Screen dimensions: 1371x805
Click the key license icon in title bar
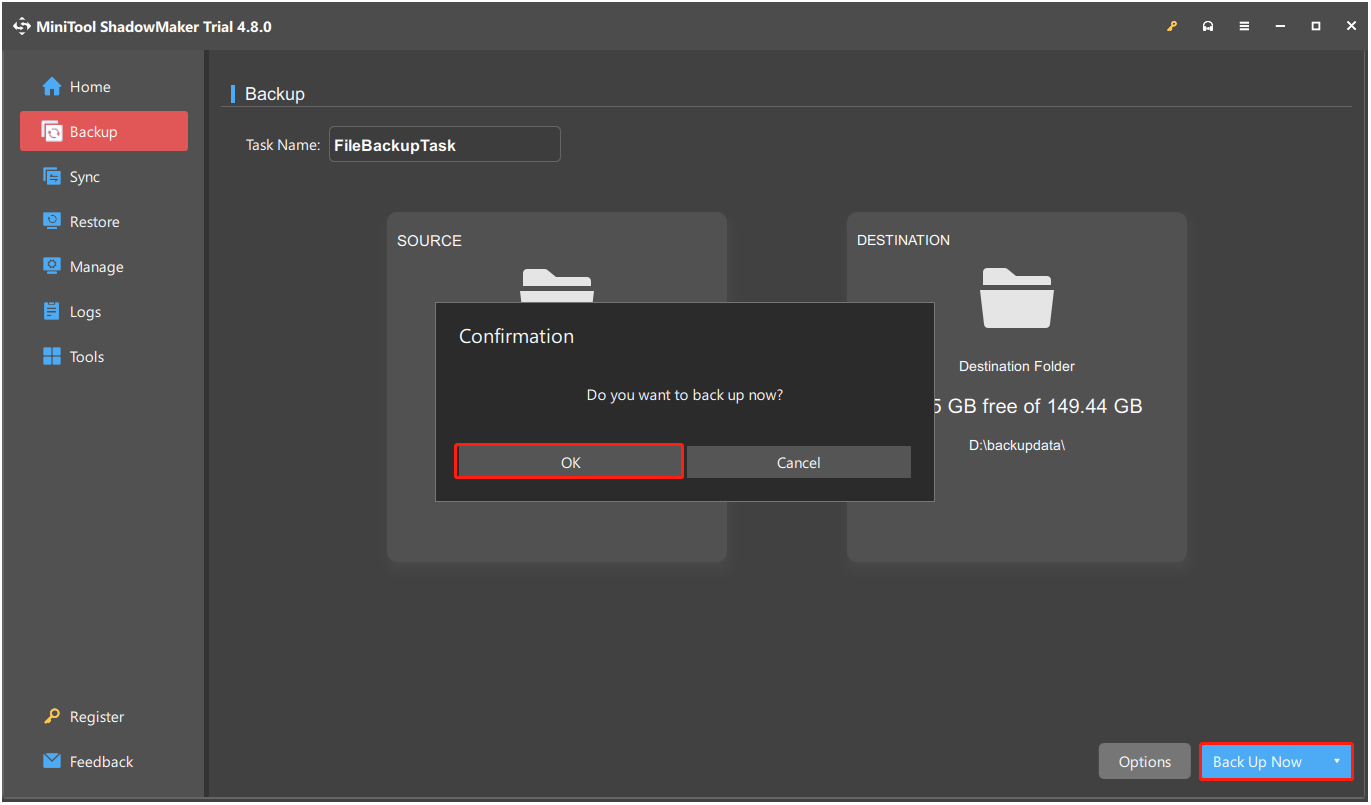pyautogui.click(x=1171, y=25)
